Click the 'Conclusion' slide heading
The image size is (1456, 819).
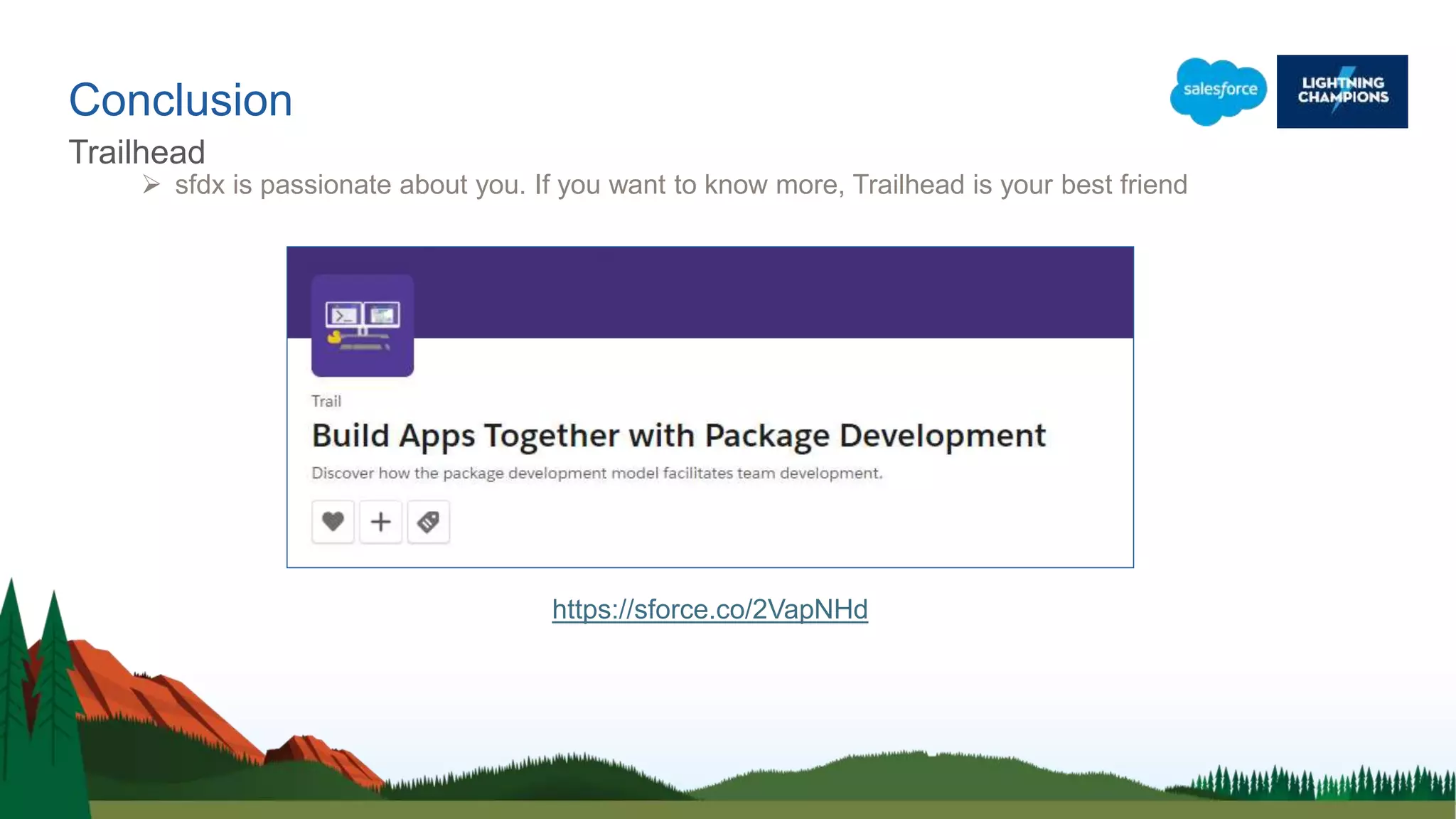181,100
